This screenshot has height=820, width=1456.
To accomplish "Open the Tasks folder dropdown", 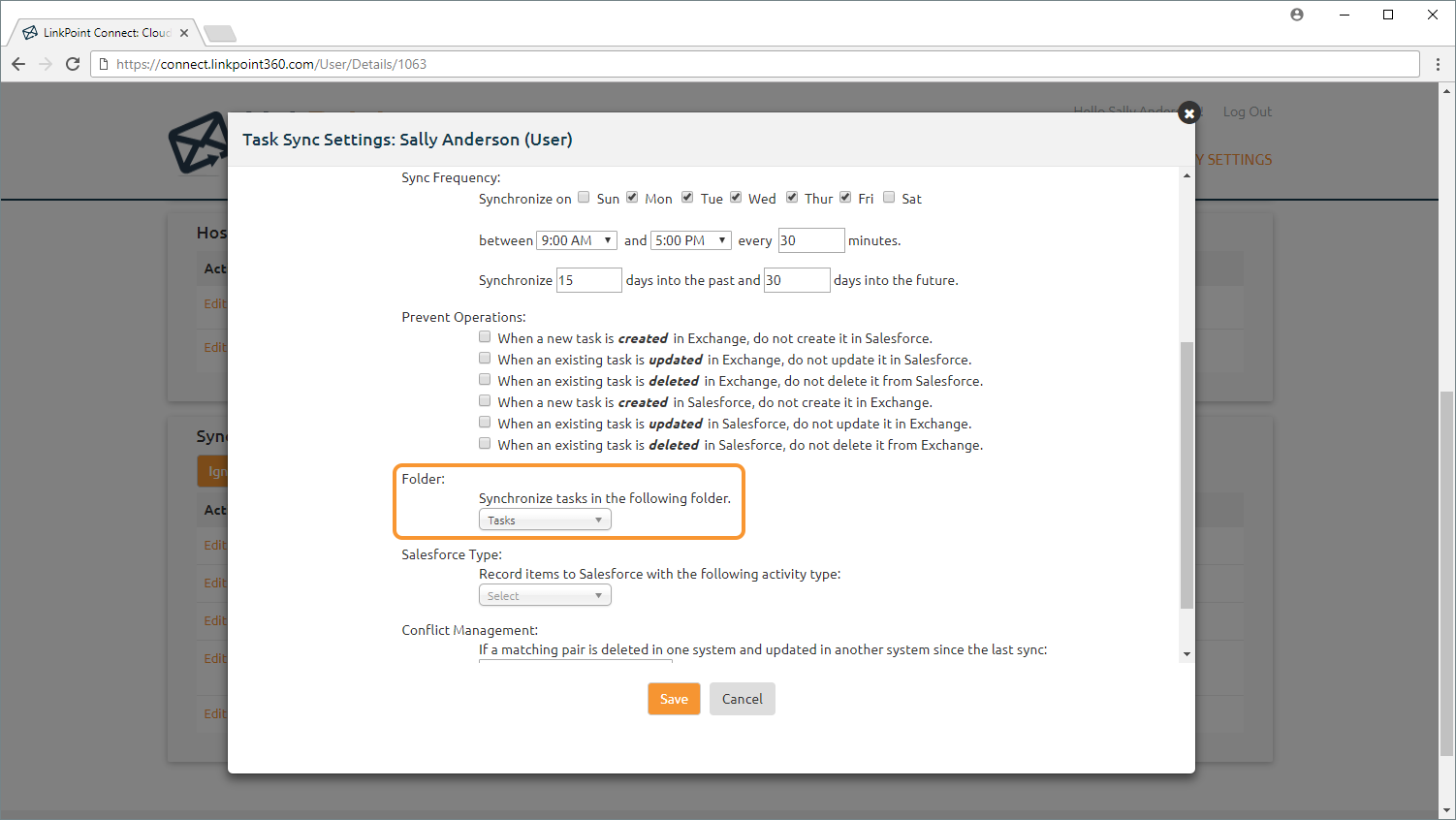I will click(x=545, y=520).
